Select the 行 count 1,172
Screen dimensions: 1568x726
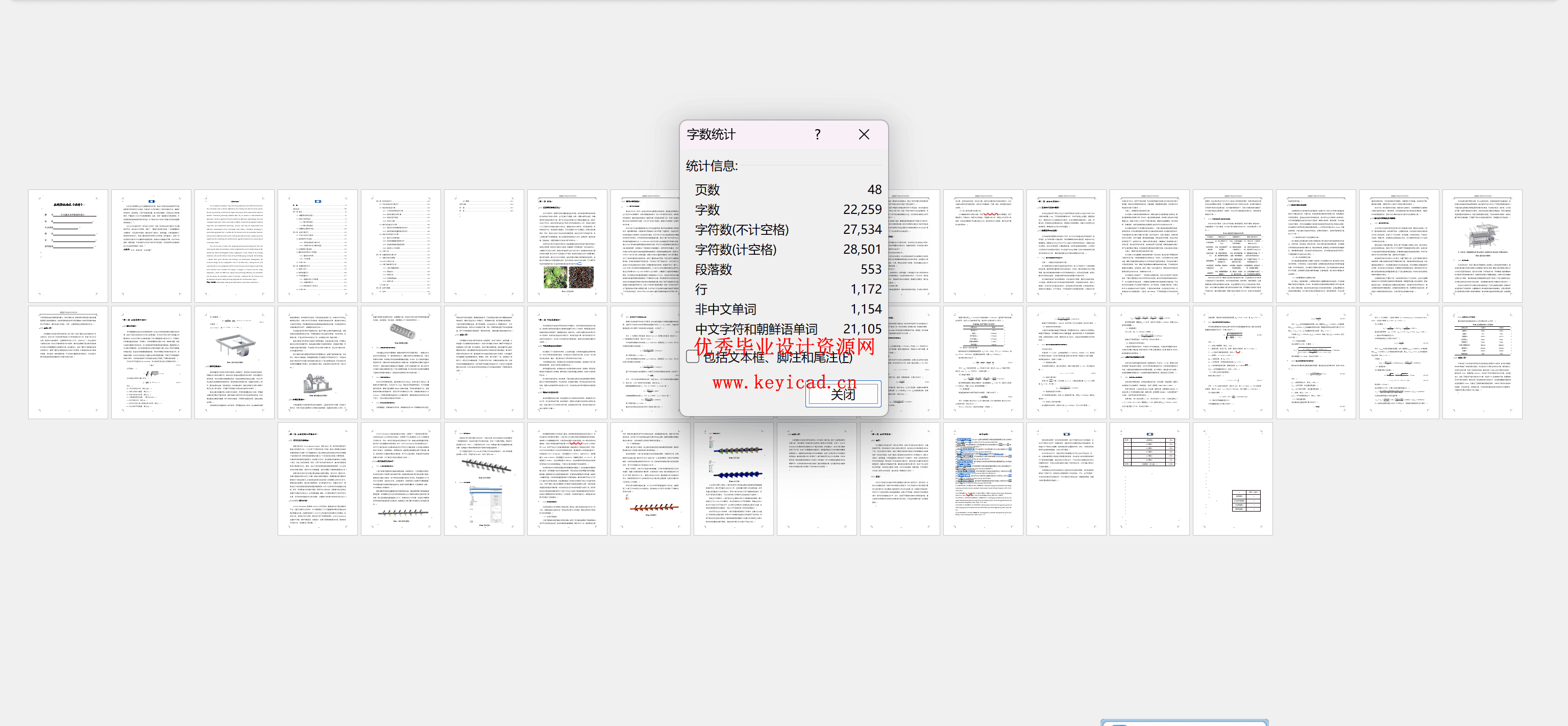(x=866, y=289)
